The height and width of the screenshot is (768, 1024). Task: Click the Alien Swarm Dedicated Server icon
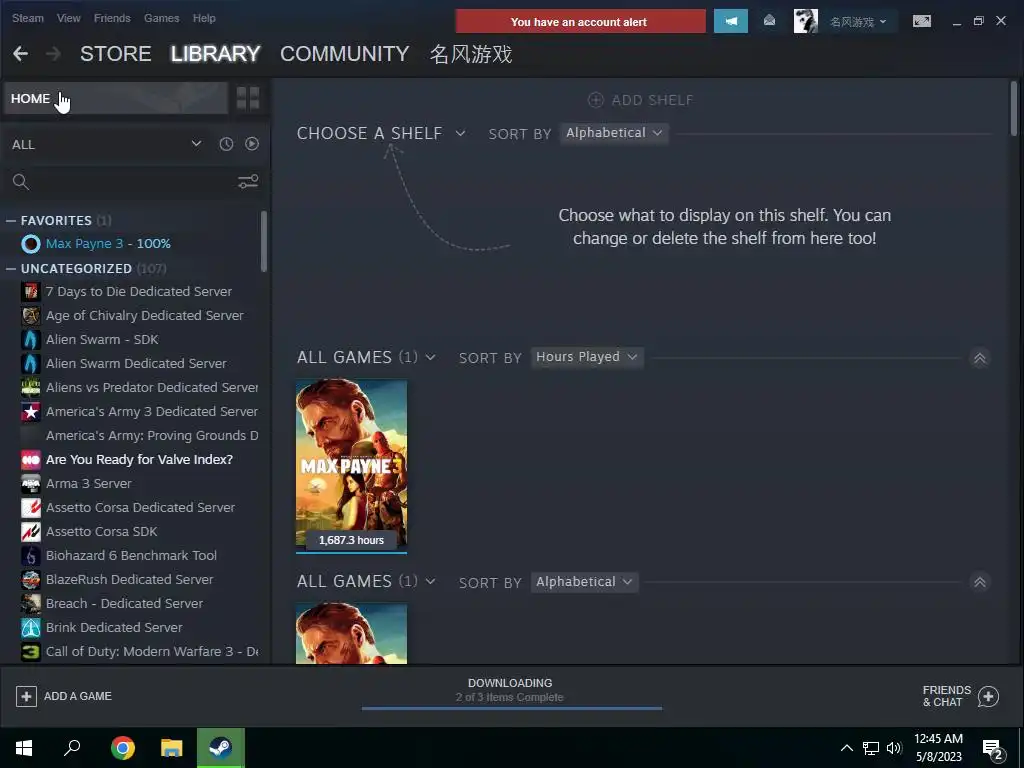point(31,363)
